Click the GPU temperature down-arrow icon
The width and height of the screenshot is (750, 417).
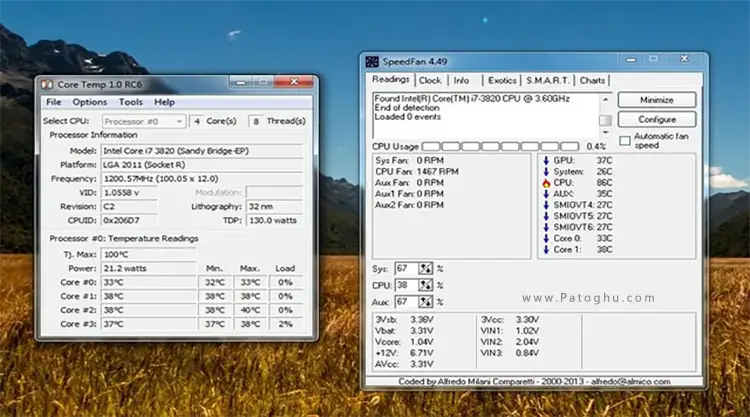click(x=546, y=160)
